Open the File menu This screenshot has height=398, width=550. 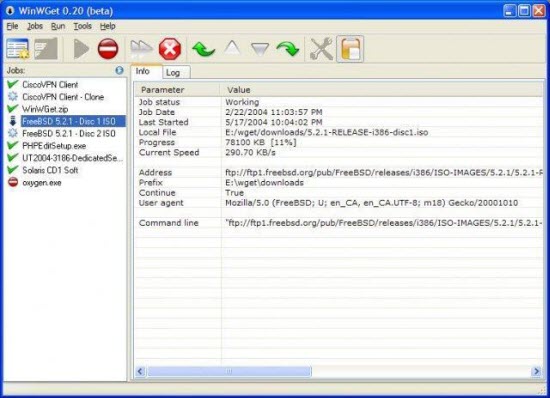click(x=12, y=26)
